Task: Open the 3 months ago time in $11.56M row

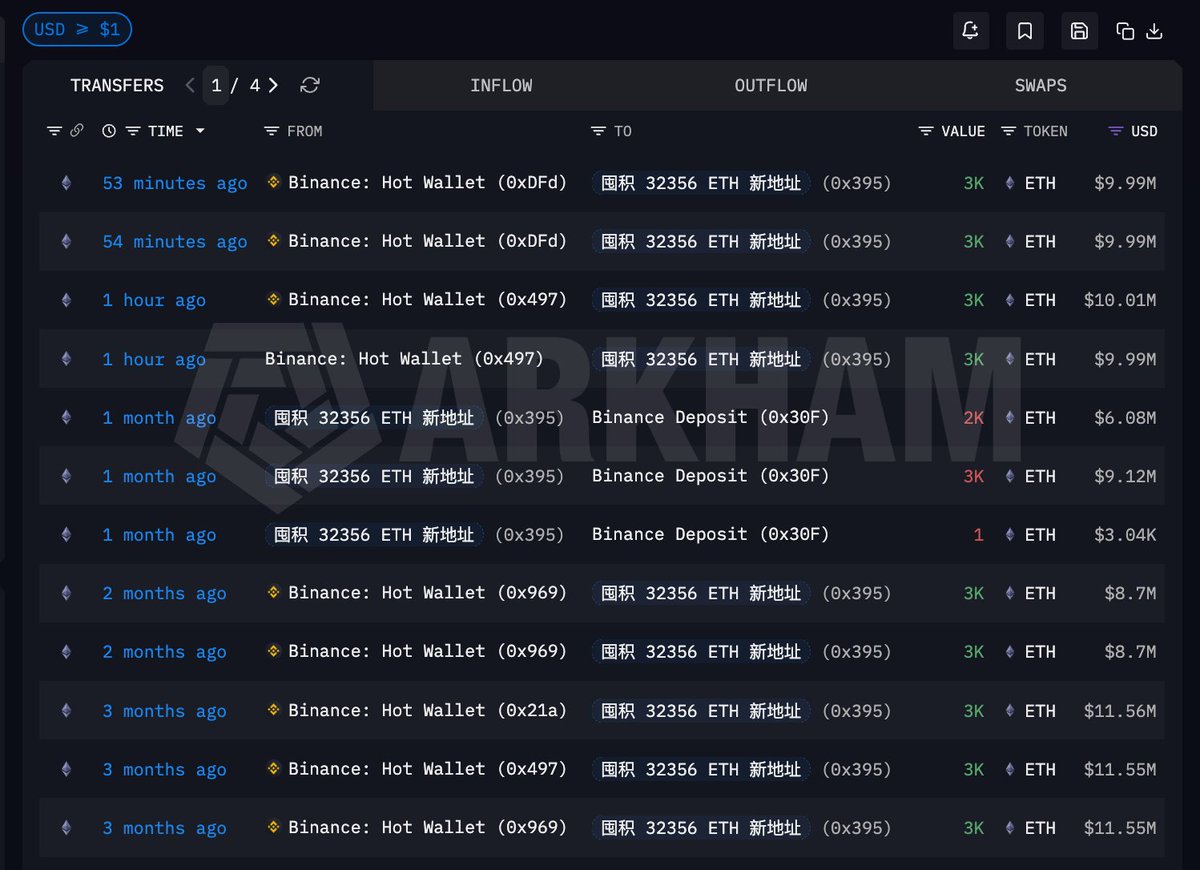Action: pos(164,711)
